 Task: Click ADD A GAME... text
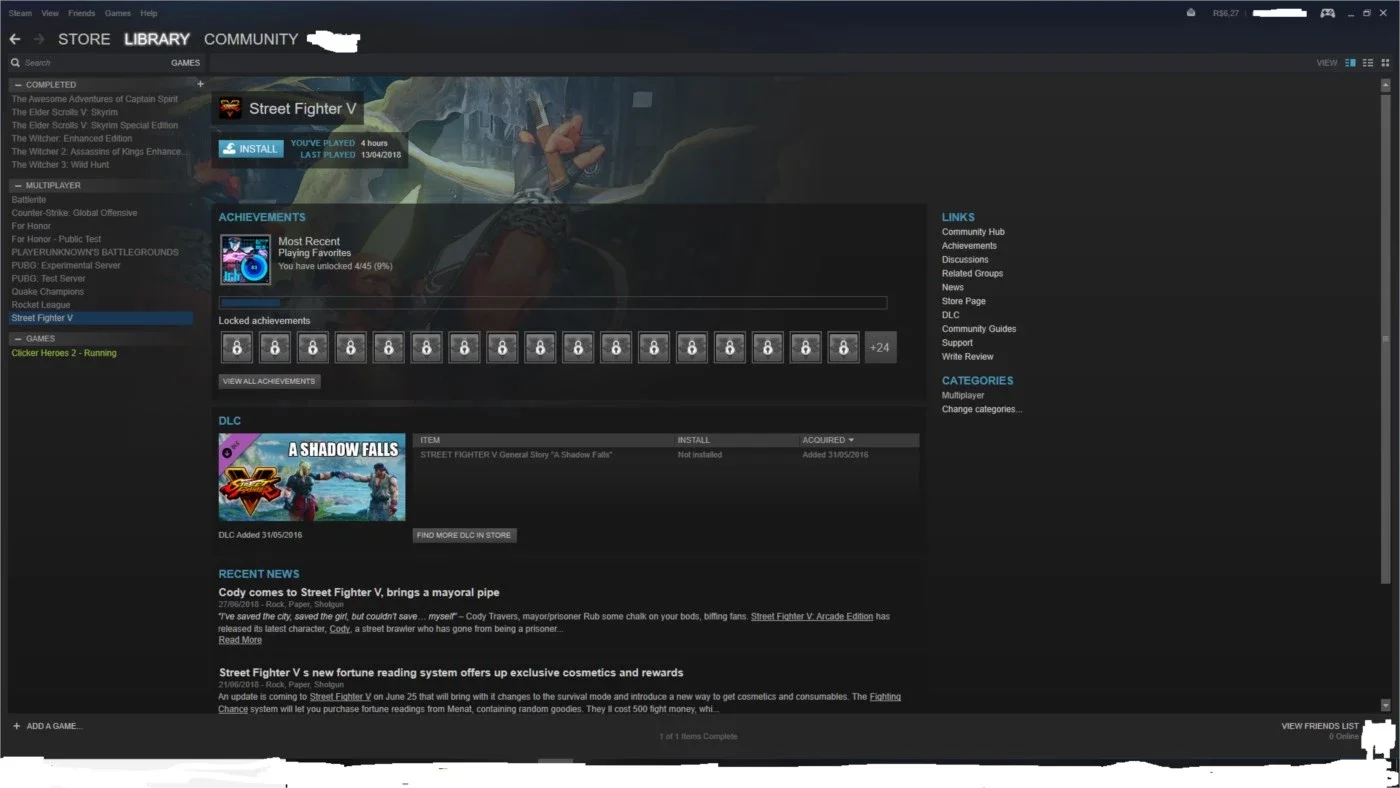click(54, 726)
